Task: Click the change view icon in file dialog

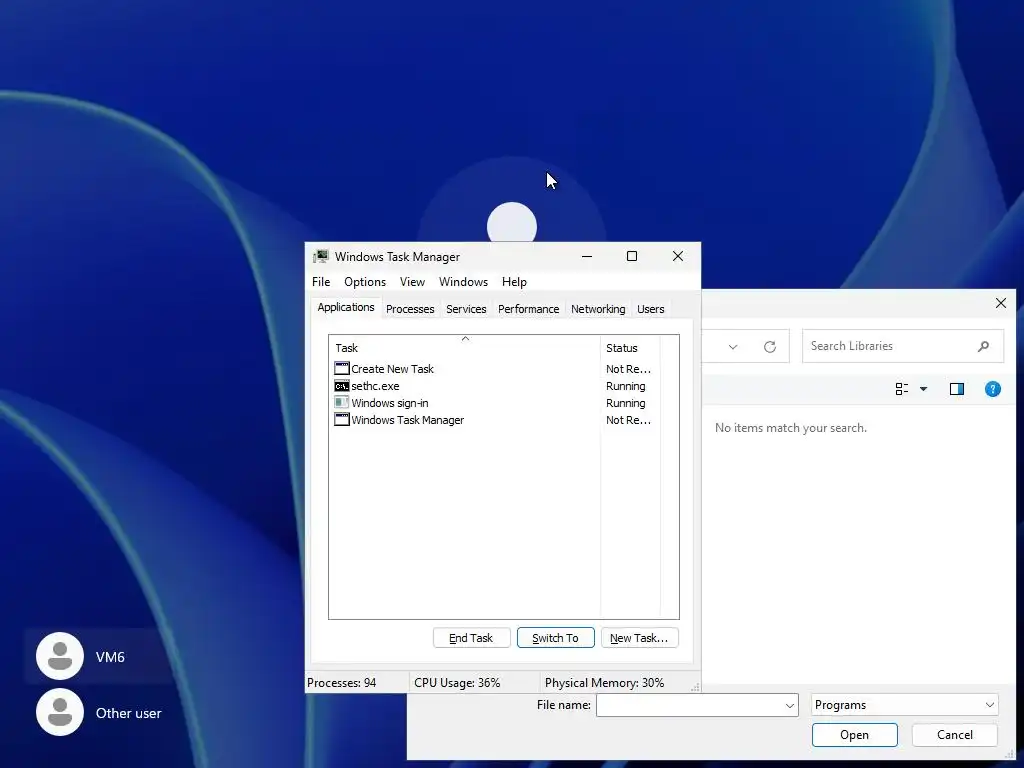Action: pyautogui.click(x=902, y=389)
